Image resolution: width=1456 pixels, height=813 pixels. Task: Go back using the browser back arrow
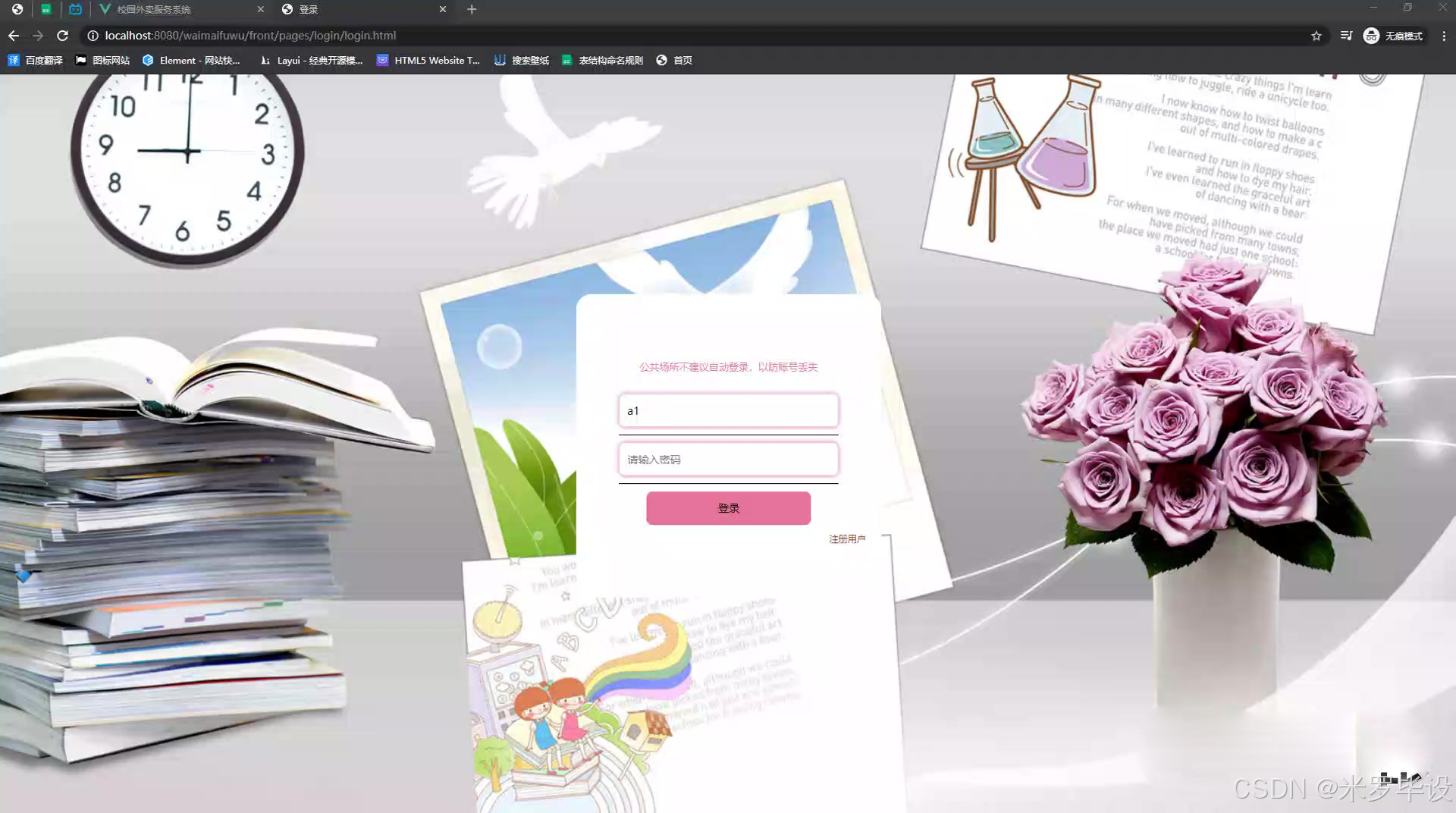point(14,36)
